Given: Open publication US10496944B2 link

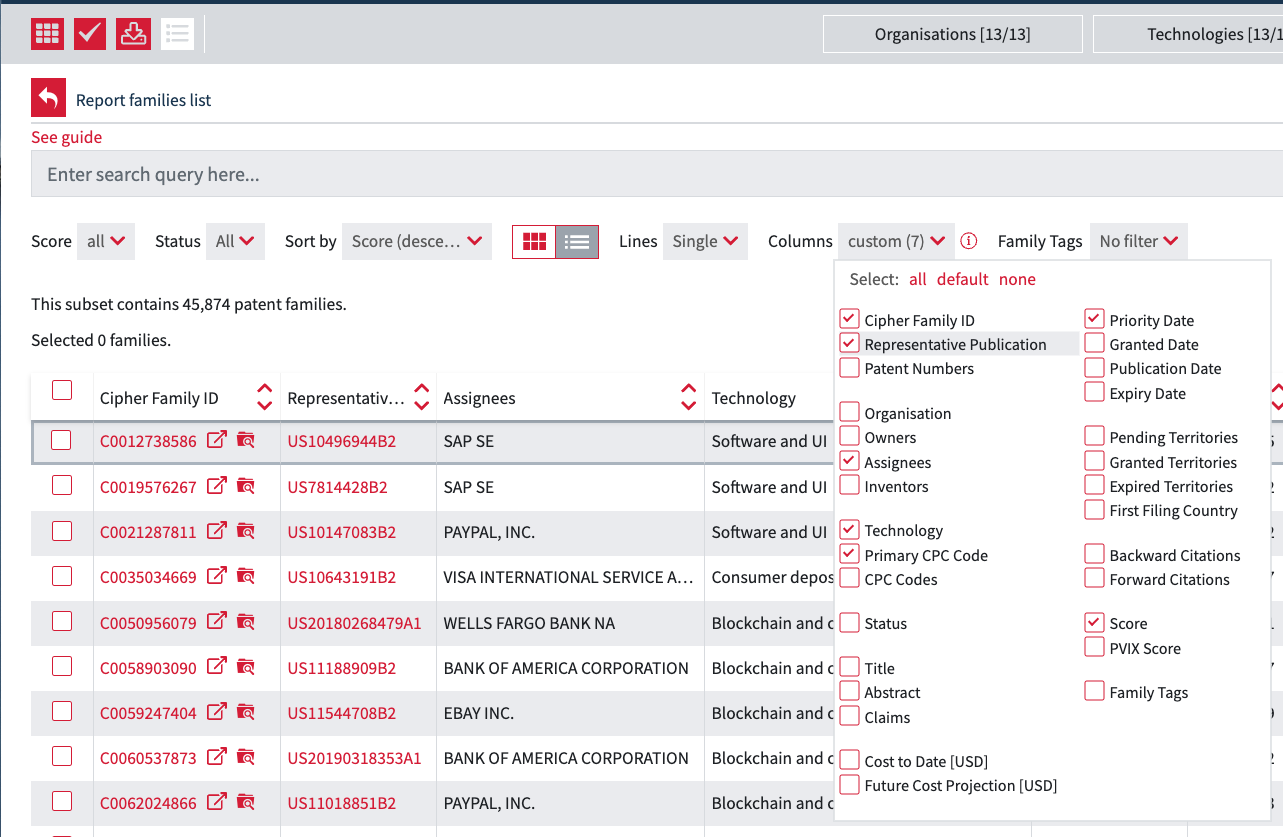Looking at the screenshot, I should [341, 441].
